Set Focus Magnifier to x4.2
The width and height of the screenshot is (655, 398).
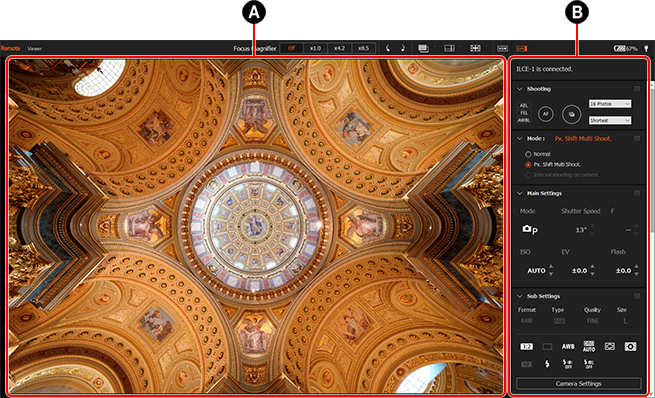[340, 48]
